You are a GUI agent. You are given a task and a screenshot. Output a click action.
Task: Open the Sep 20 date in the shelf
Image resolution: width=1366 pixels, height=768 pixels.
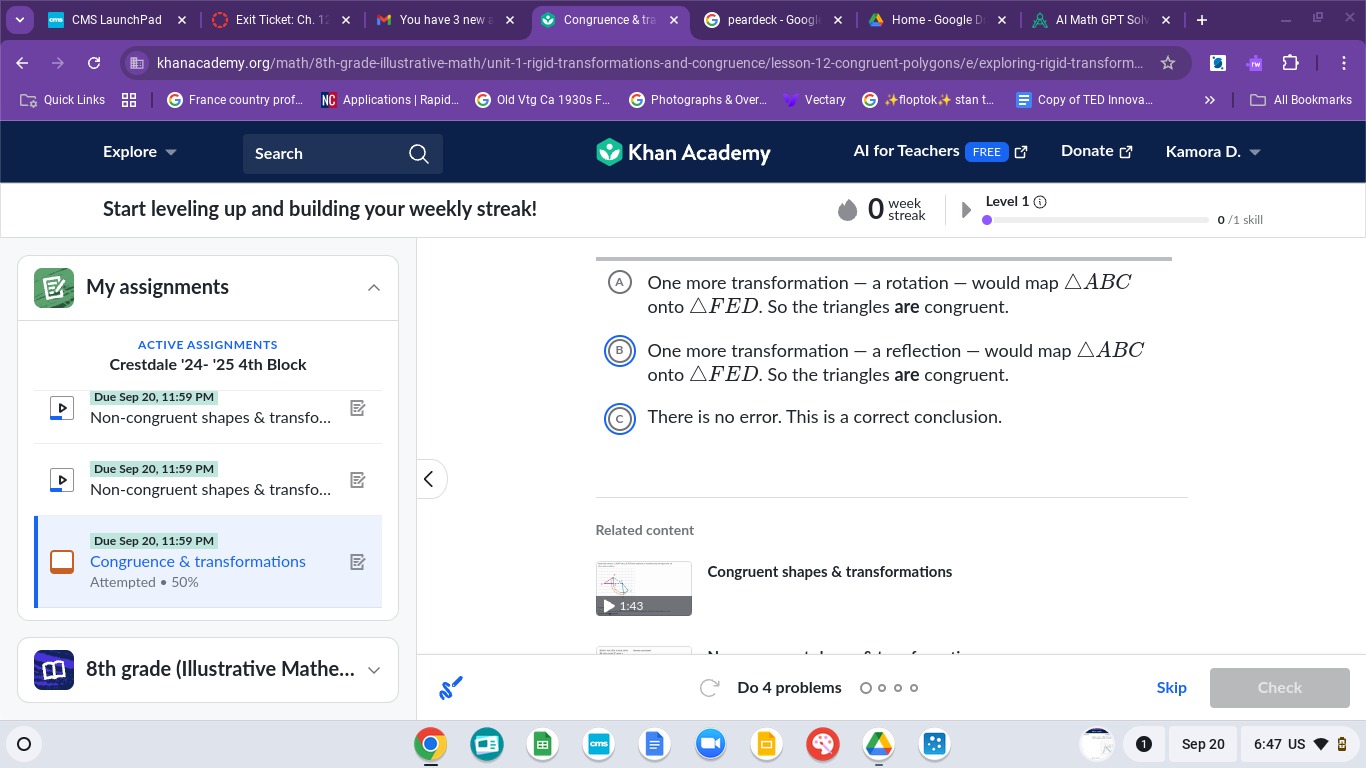[x=1202, y=744]
